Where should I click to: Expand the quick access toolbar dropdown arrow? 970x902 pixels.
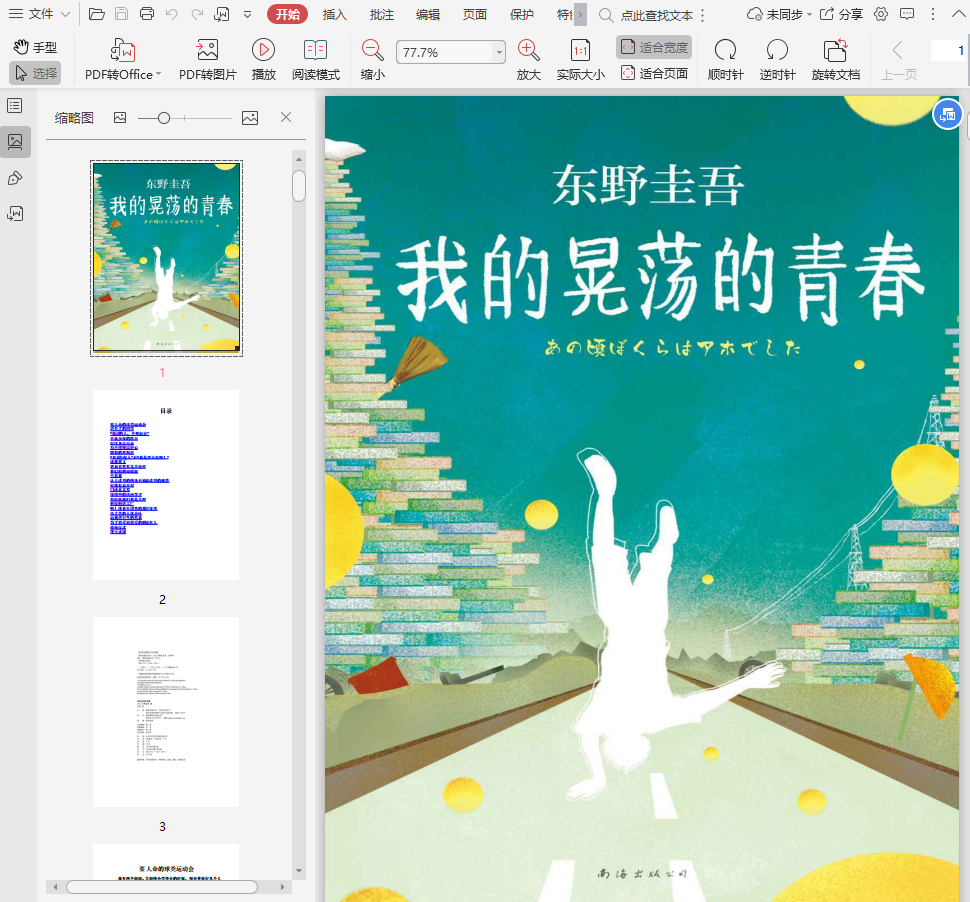click(x=247, y=14)
